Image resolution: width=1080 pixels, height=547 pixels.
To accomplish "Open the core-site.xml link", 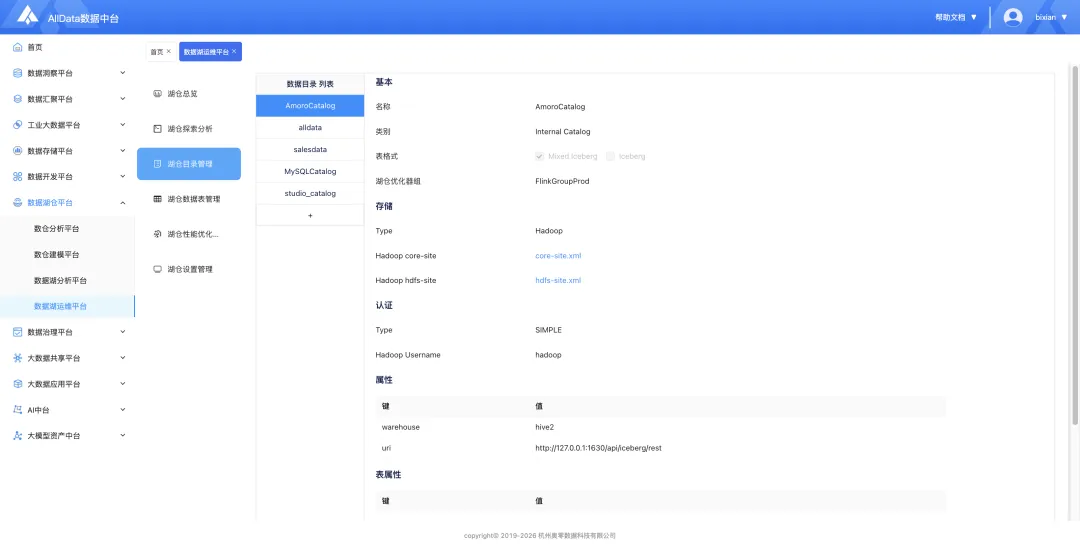I will click(x=558, y=256).
